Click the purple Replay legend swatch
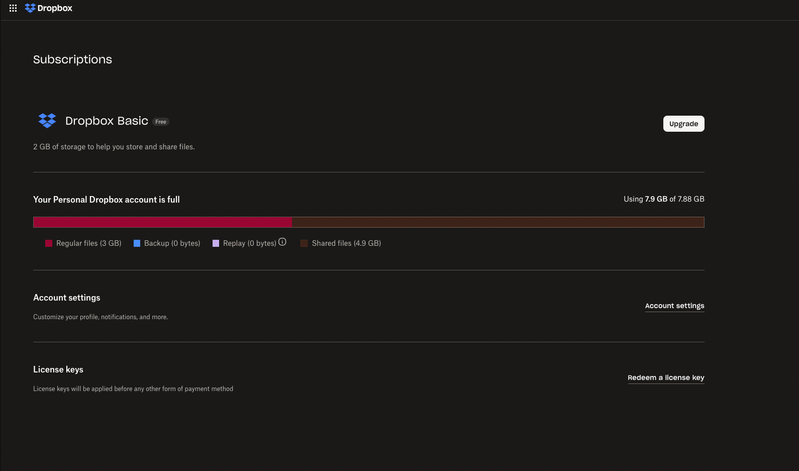This screenshot has height=471, width=799. click(x=215, y=243)
